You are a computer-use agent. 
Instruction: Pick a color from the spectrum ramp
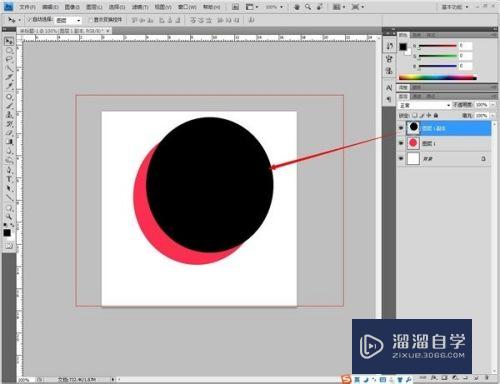point(438,78)
